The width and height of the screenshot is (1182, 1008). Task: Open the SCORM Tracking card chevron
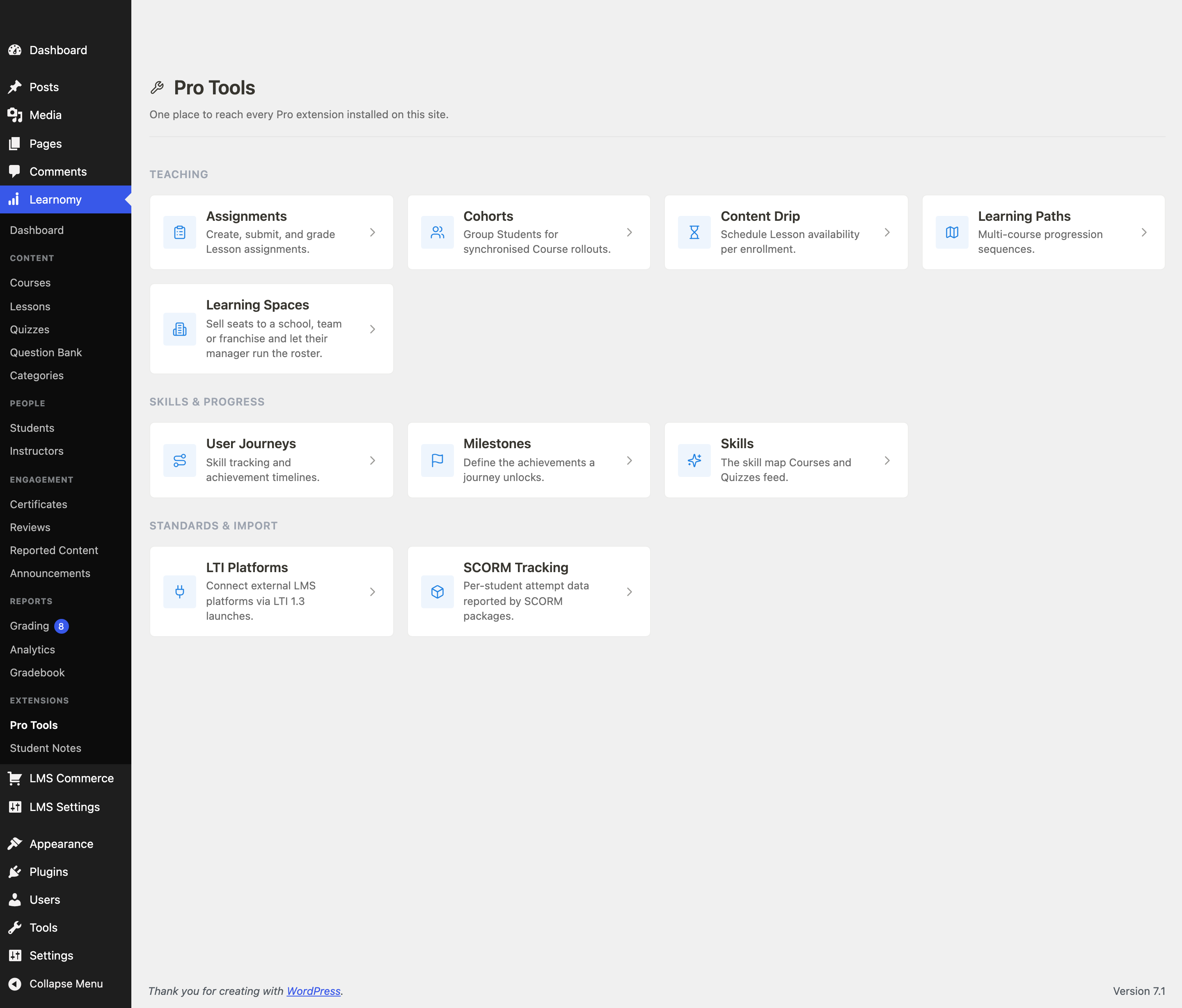click(629, 591)
